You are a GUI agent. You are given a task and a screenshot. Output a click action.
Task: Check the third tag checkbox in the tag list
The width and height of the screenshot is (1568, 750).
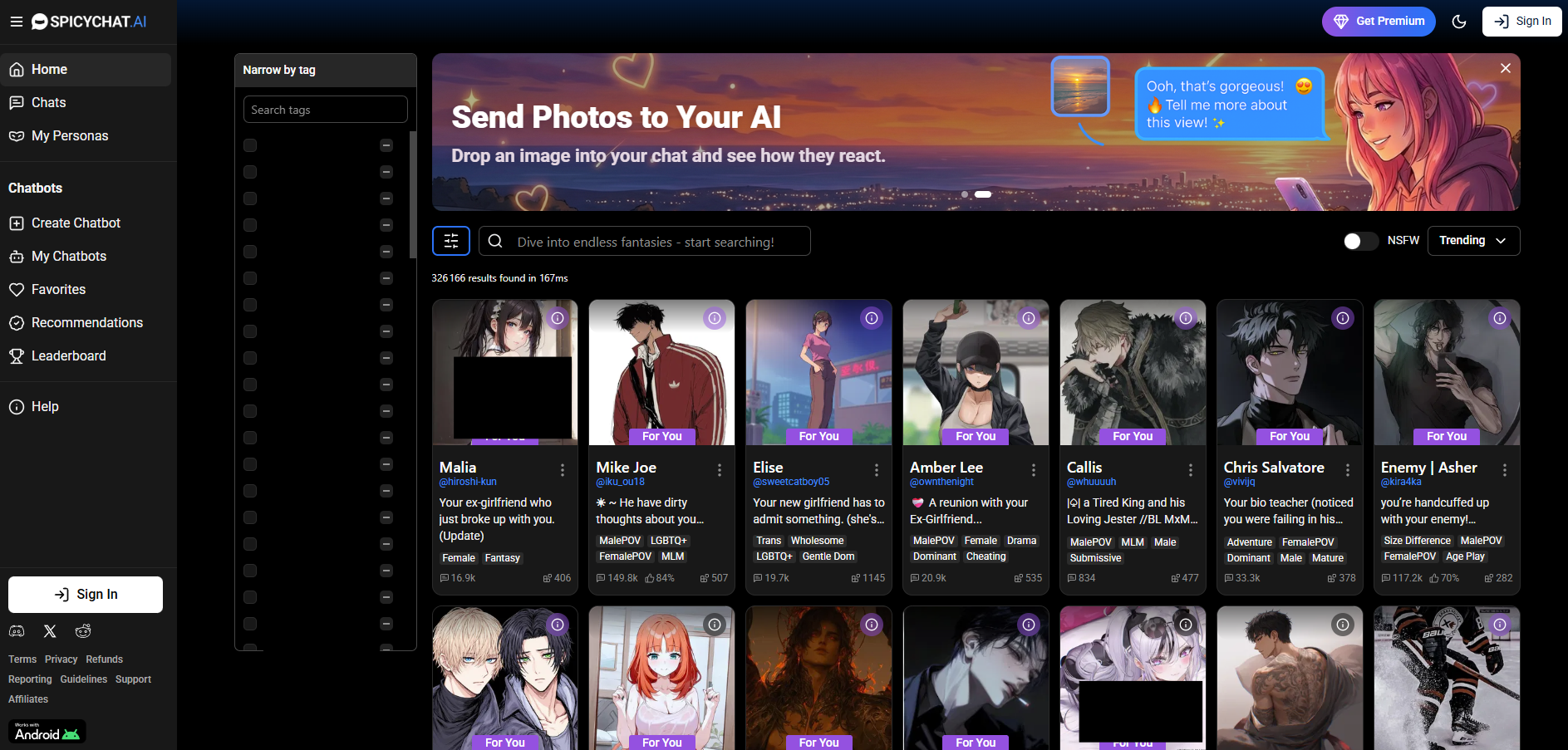[x=250, y=199]
